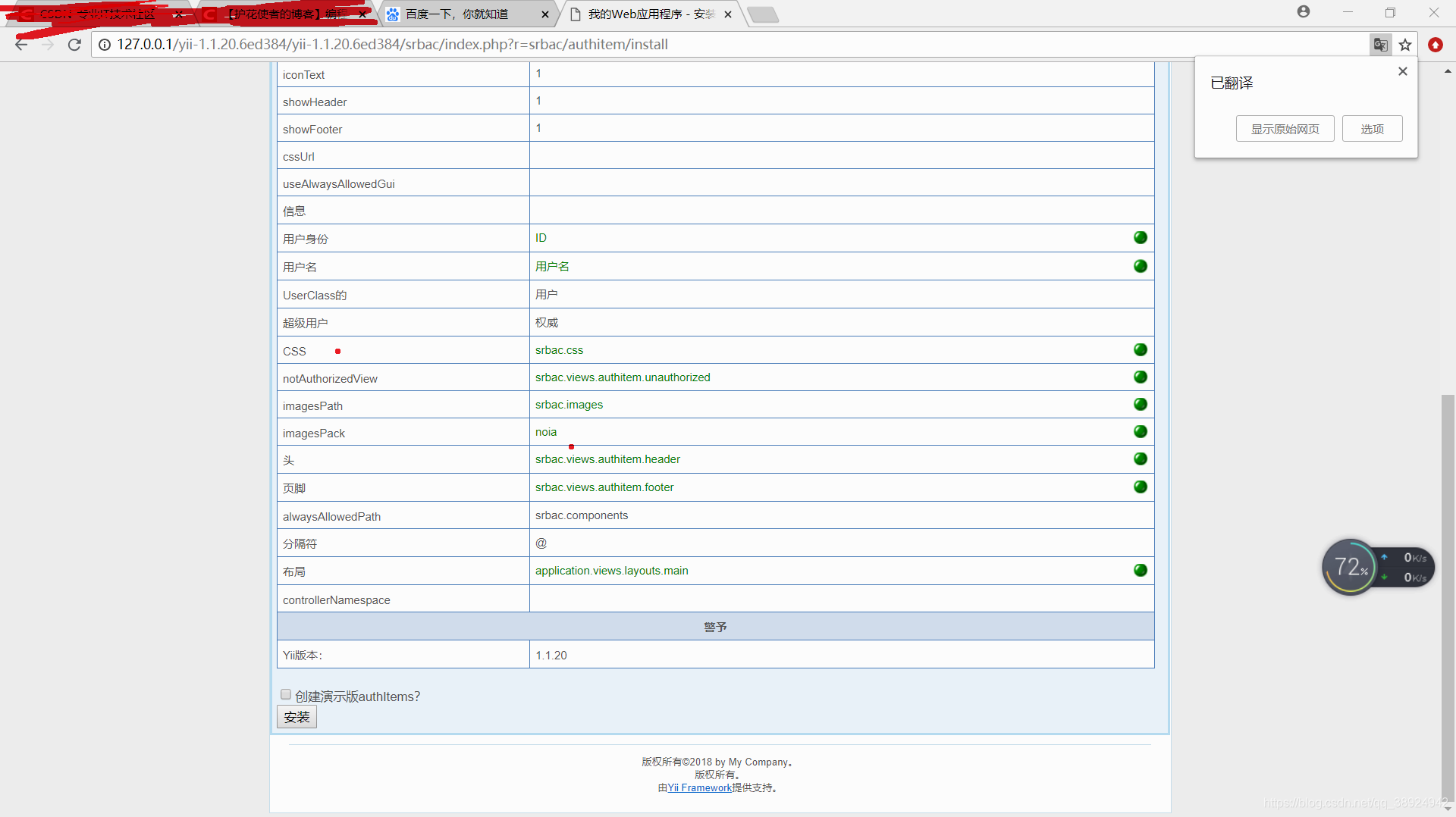1456x817 pixels.
Task: Click green status dot in CSS row
Action: pos(1141,349)
